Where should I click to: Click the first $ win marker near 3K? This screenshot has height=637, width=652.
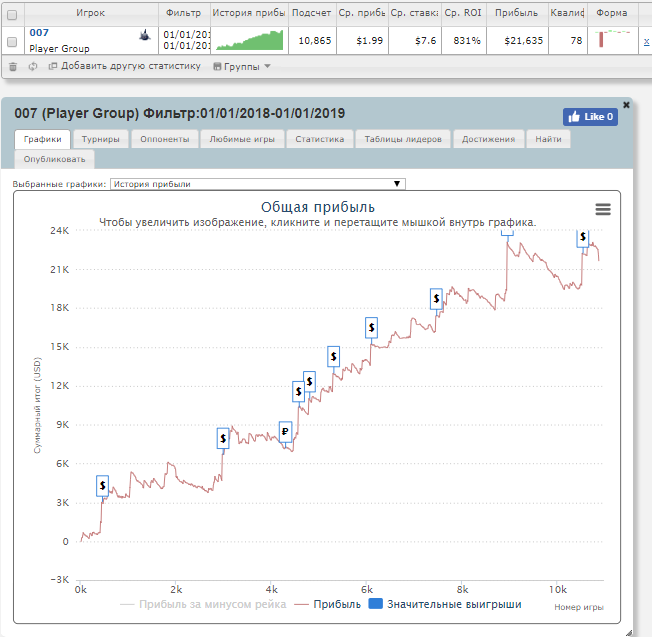point(102,485)
